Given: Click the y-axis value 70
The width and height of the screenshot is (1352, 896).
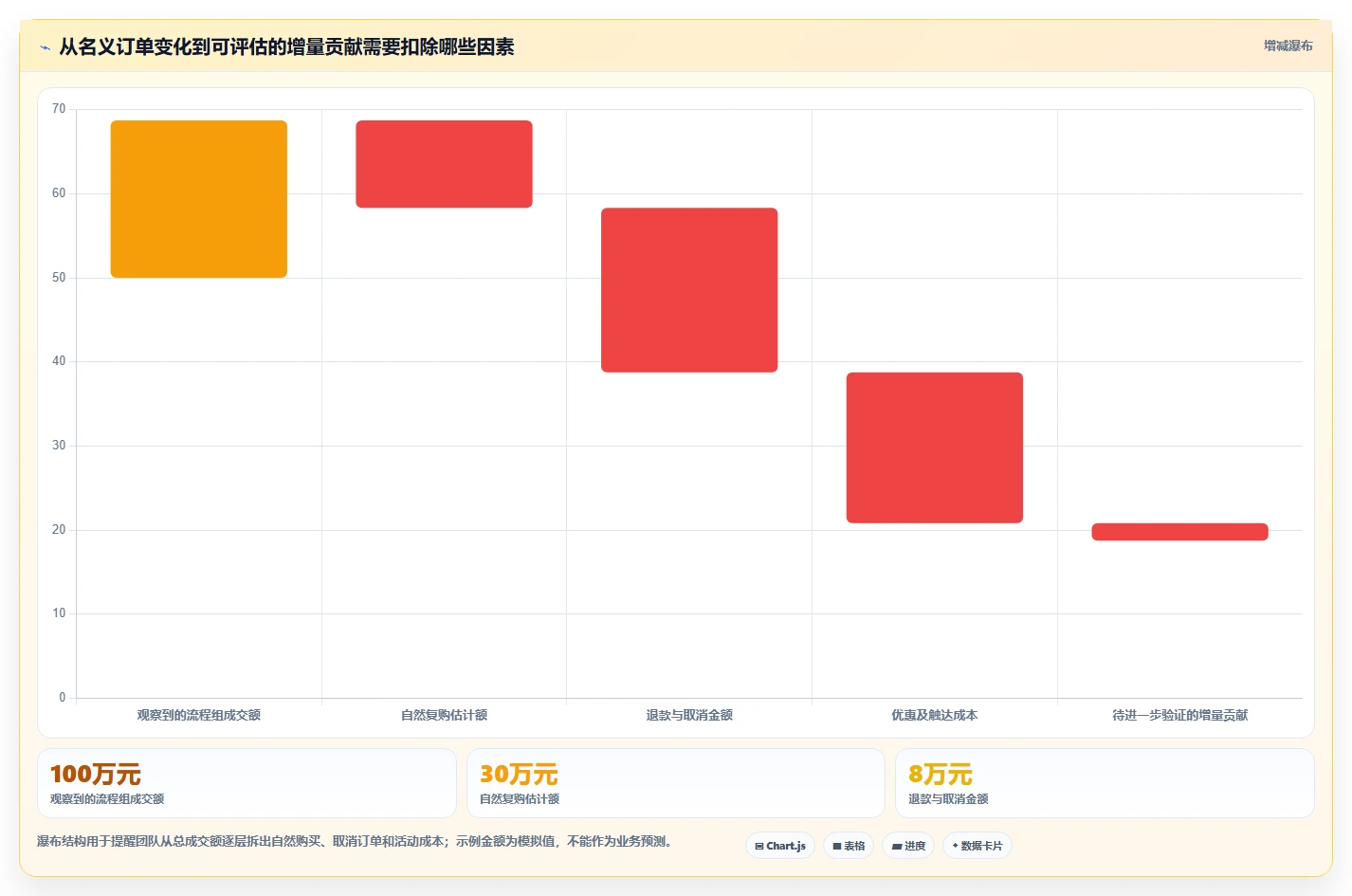Looking at the screenshot, I should pyautogui.click(x=59, y=109).
